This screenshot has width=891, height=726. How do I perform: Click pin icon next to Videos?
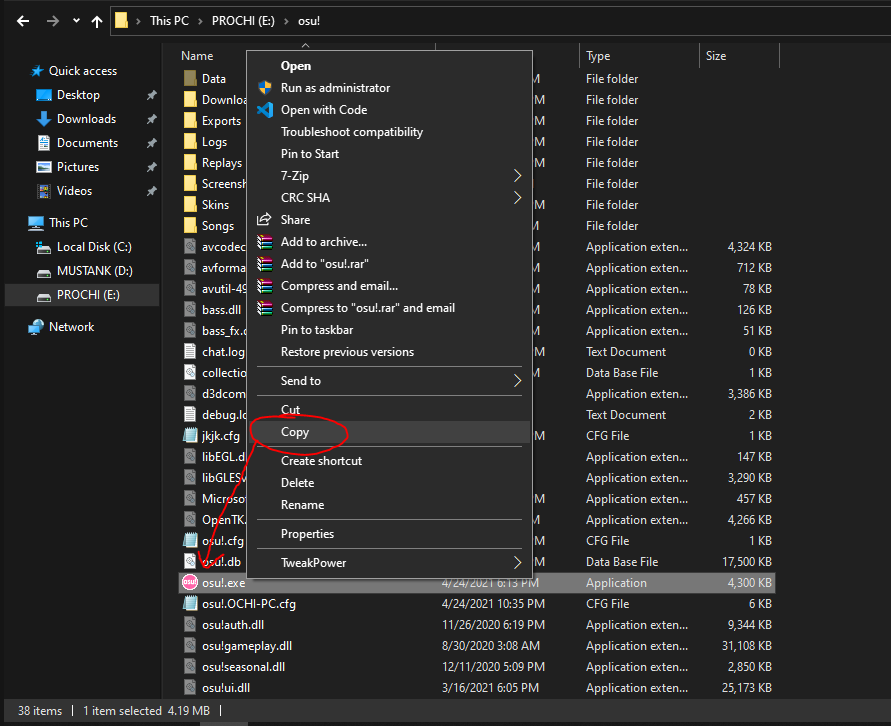pyautogui.click(x=151, y=191)
